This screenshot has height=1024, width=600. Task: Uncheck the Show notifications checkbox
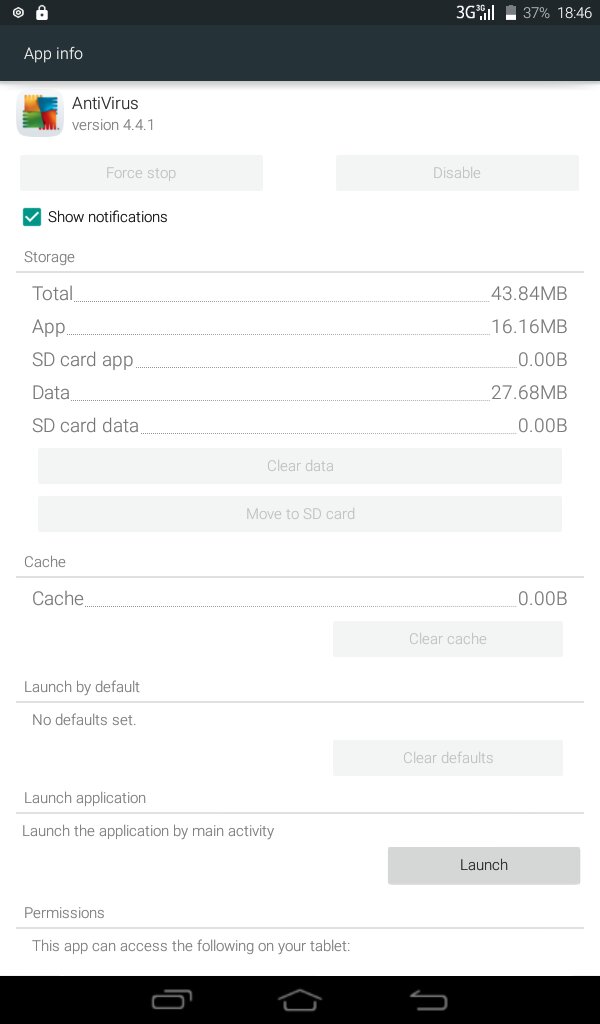tap(31, 217)
